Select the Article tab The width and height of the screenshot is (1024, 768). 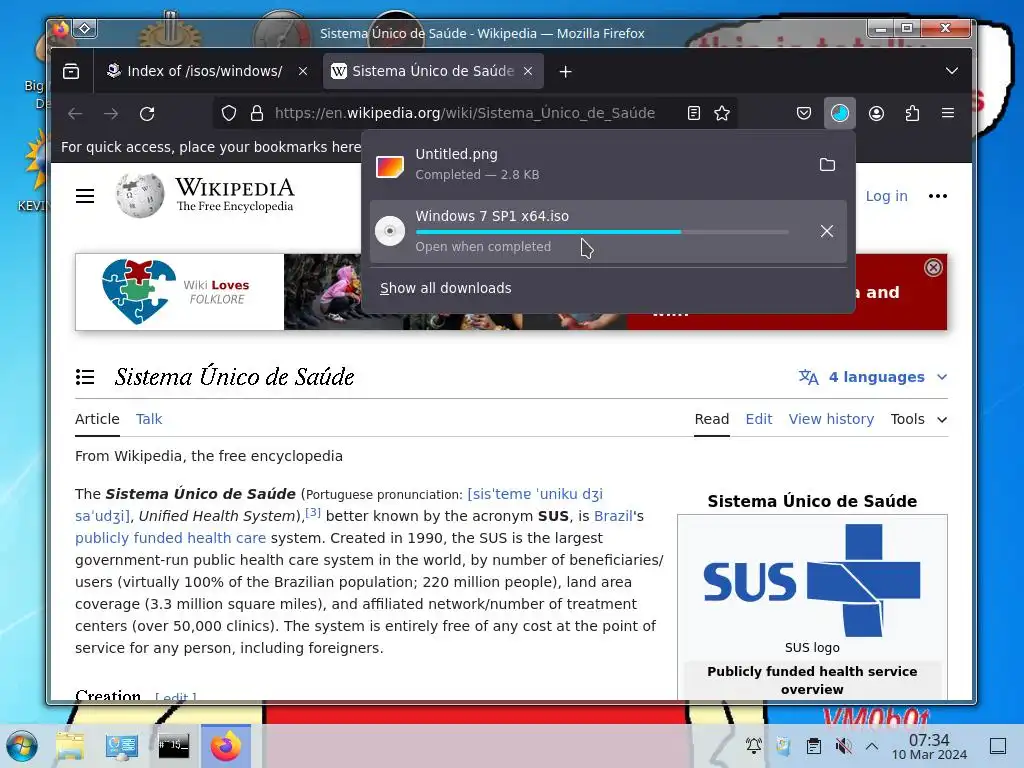(97, 419)
